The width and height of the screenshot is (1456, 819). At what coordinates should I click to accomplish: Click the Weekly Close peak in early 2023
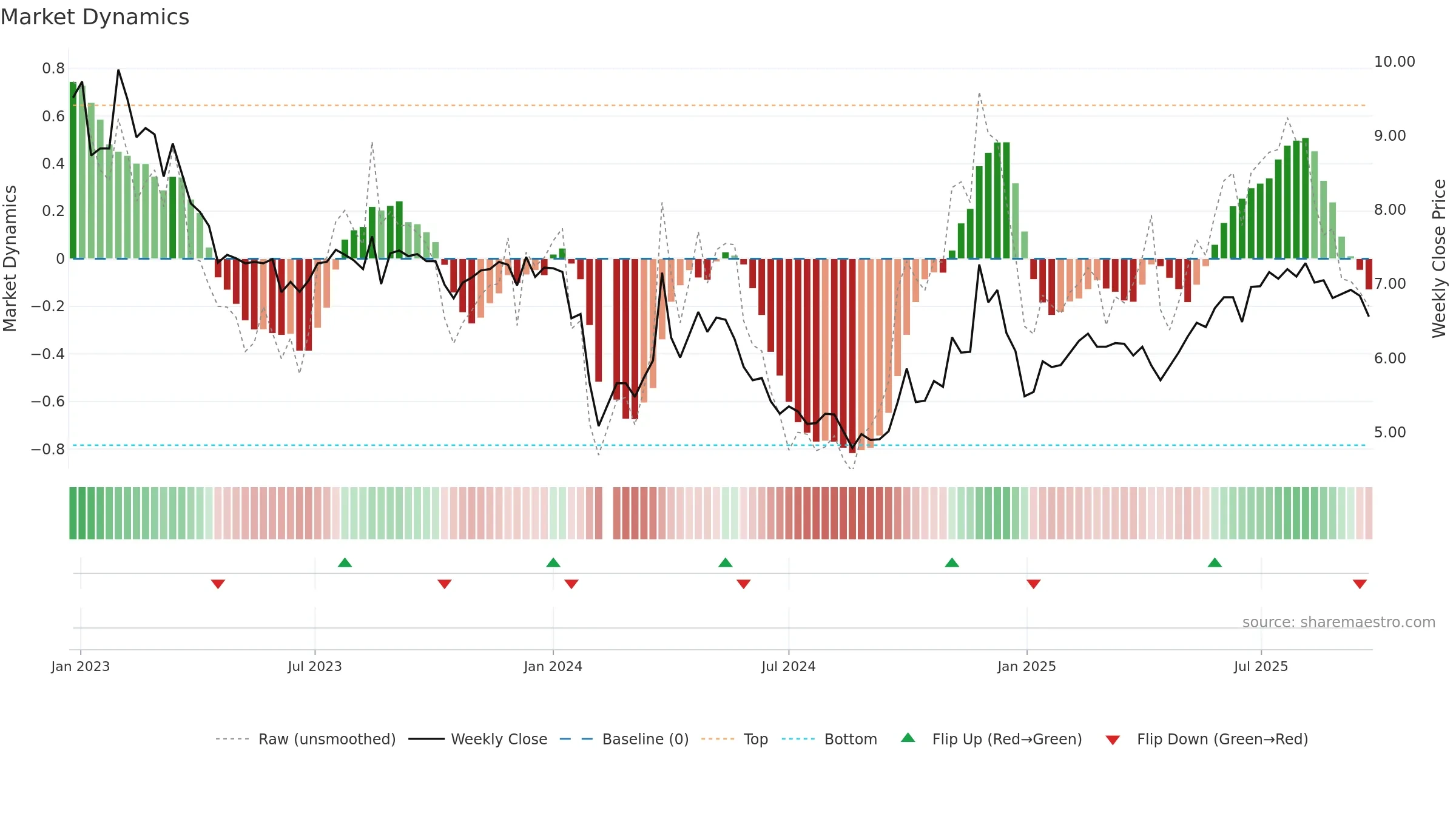coord(118,70)
